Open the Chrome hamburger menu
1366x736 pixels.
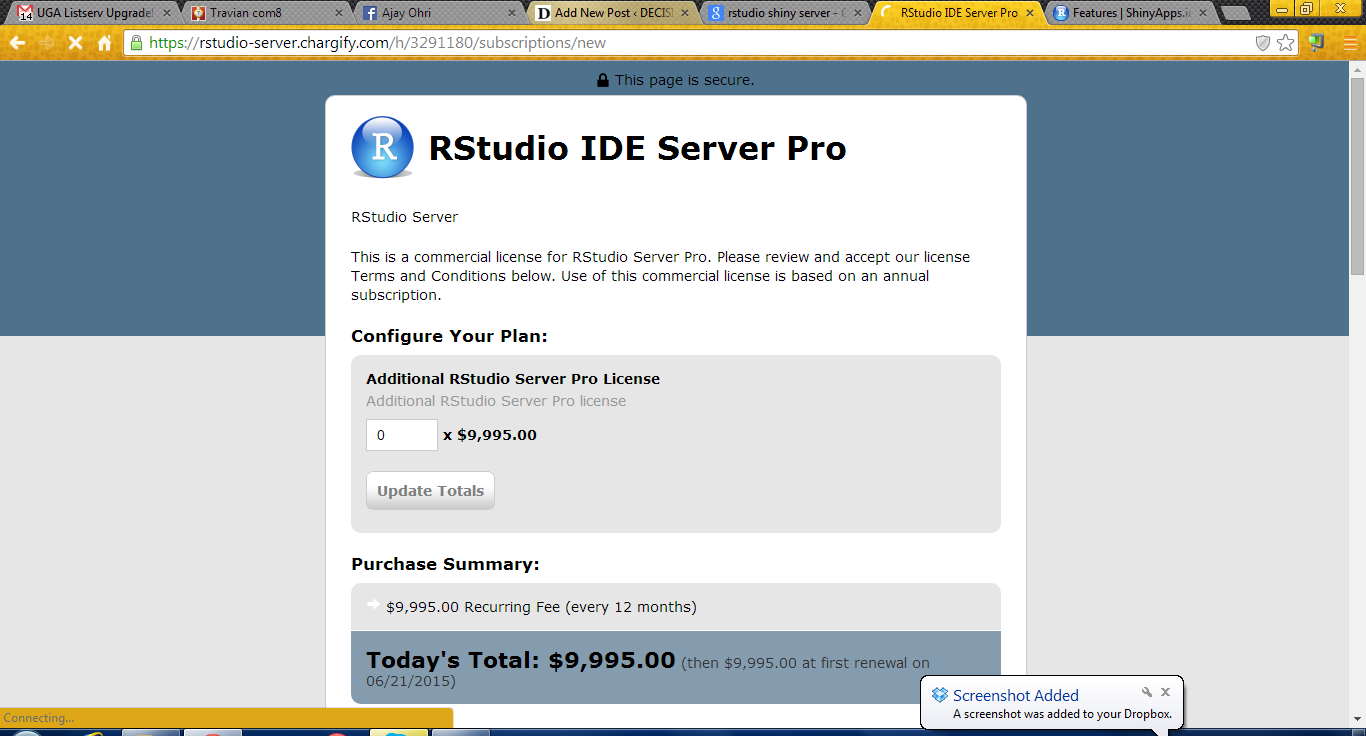(x=1350, y=43)
